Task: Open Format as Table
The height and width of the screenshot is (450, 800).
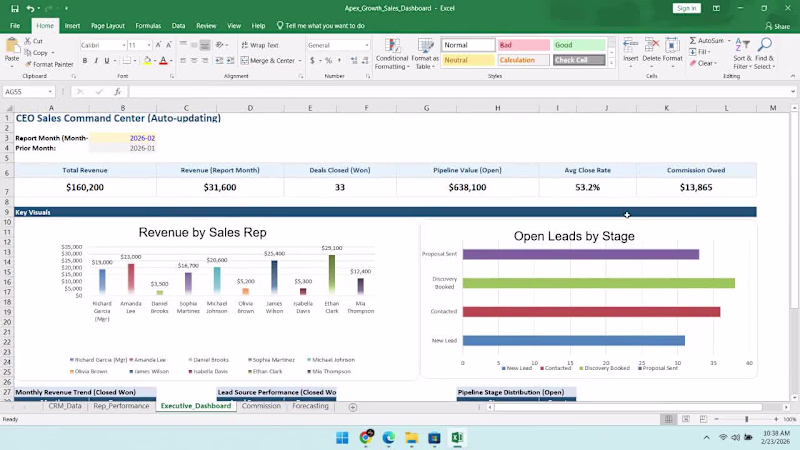Action: [425, 54]
